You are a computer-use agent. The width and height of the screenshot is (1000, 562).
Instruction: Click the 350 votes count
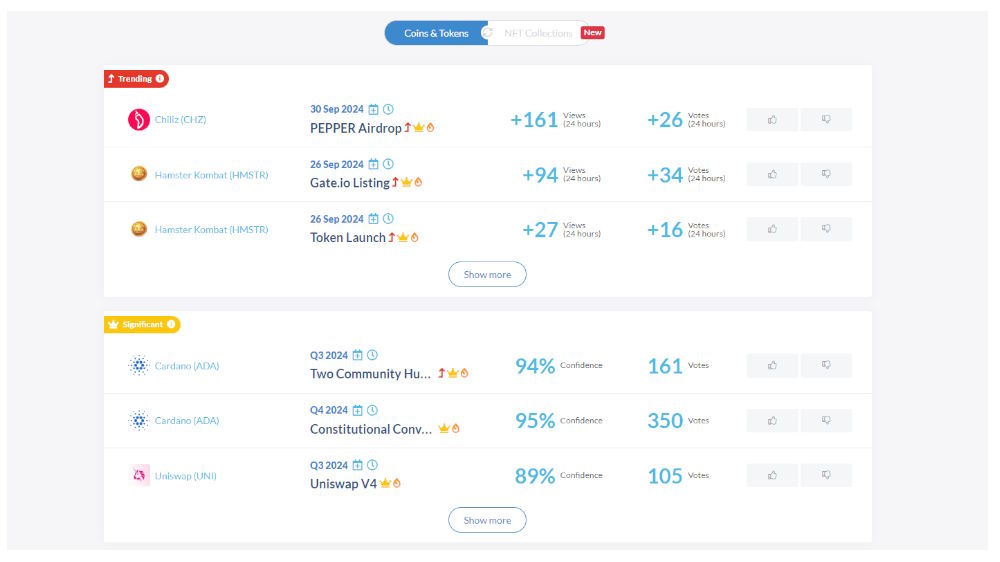pos(665,421)
